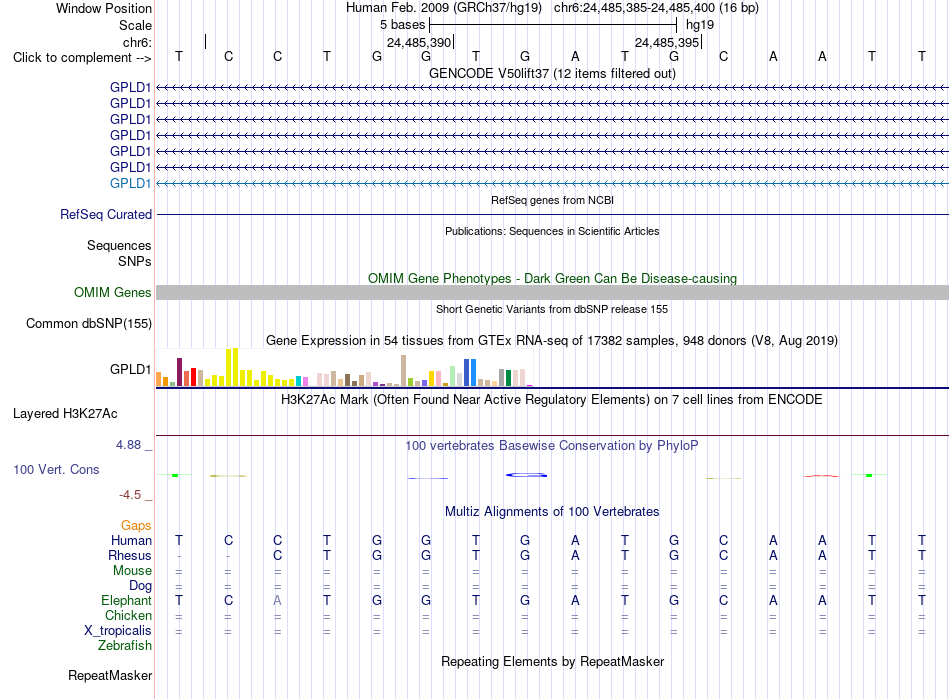The width and height of the screenshot is (950, 699).
Task: Click the OMIM Genes label
Action: (113, 293)
